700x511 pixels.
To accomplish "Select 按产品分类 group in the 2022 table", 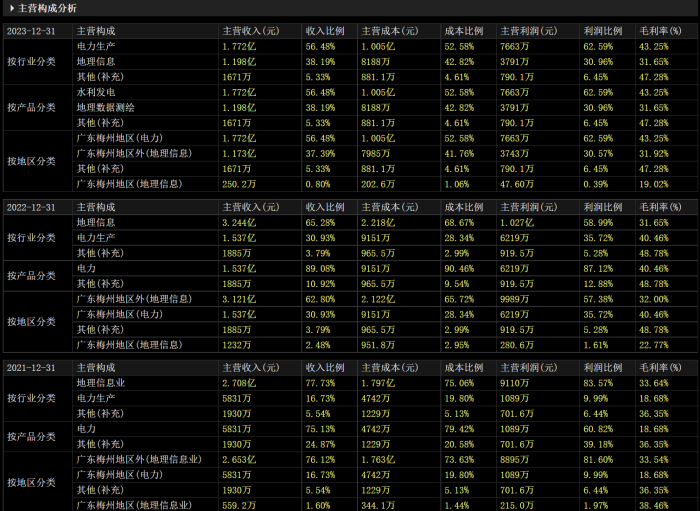I will 32,276.
